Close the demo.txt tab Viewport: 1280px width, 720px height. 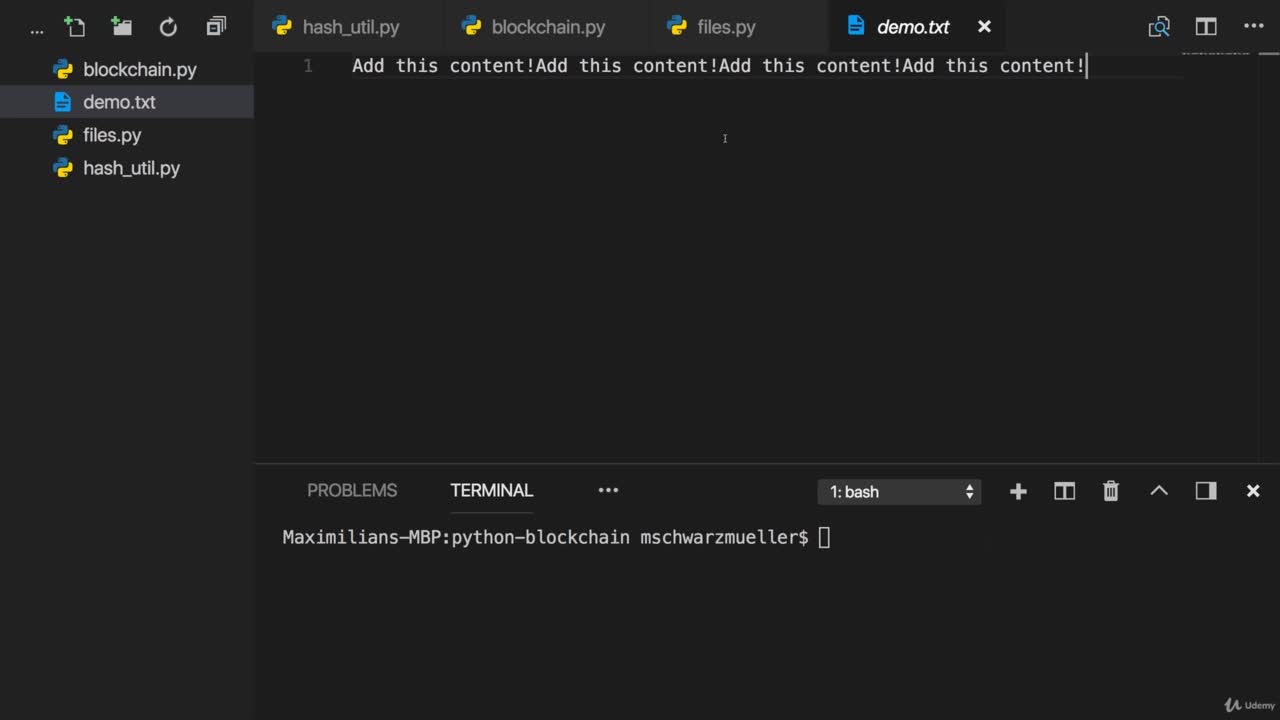pos(984,27)
